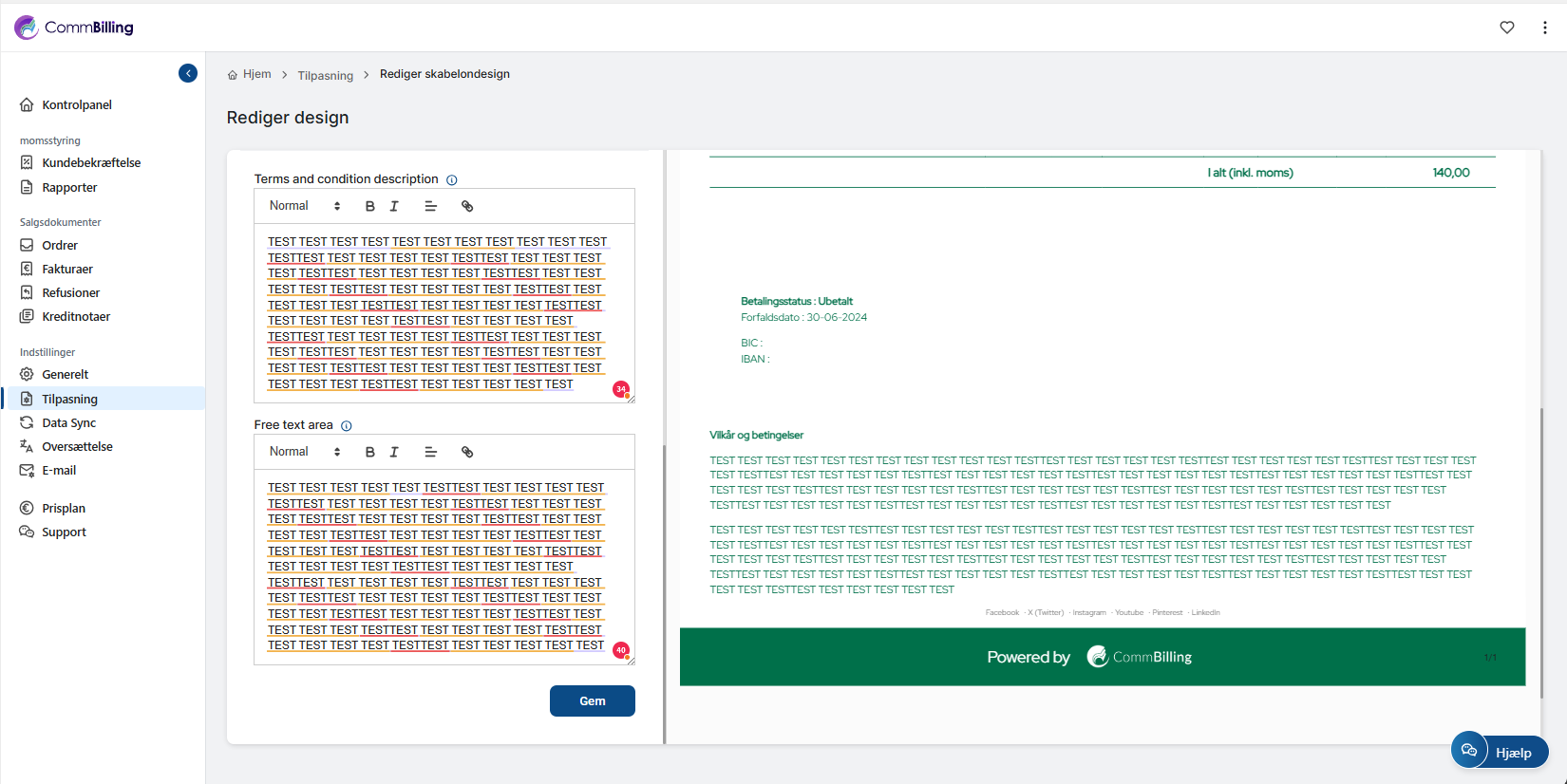
Task: Click info icon next to Free text area
Action: 347,426
